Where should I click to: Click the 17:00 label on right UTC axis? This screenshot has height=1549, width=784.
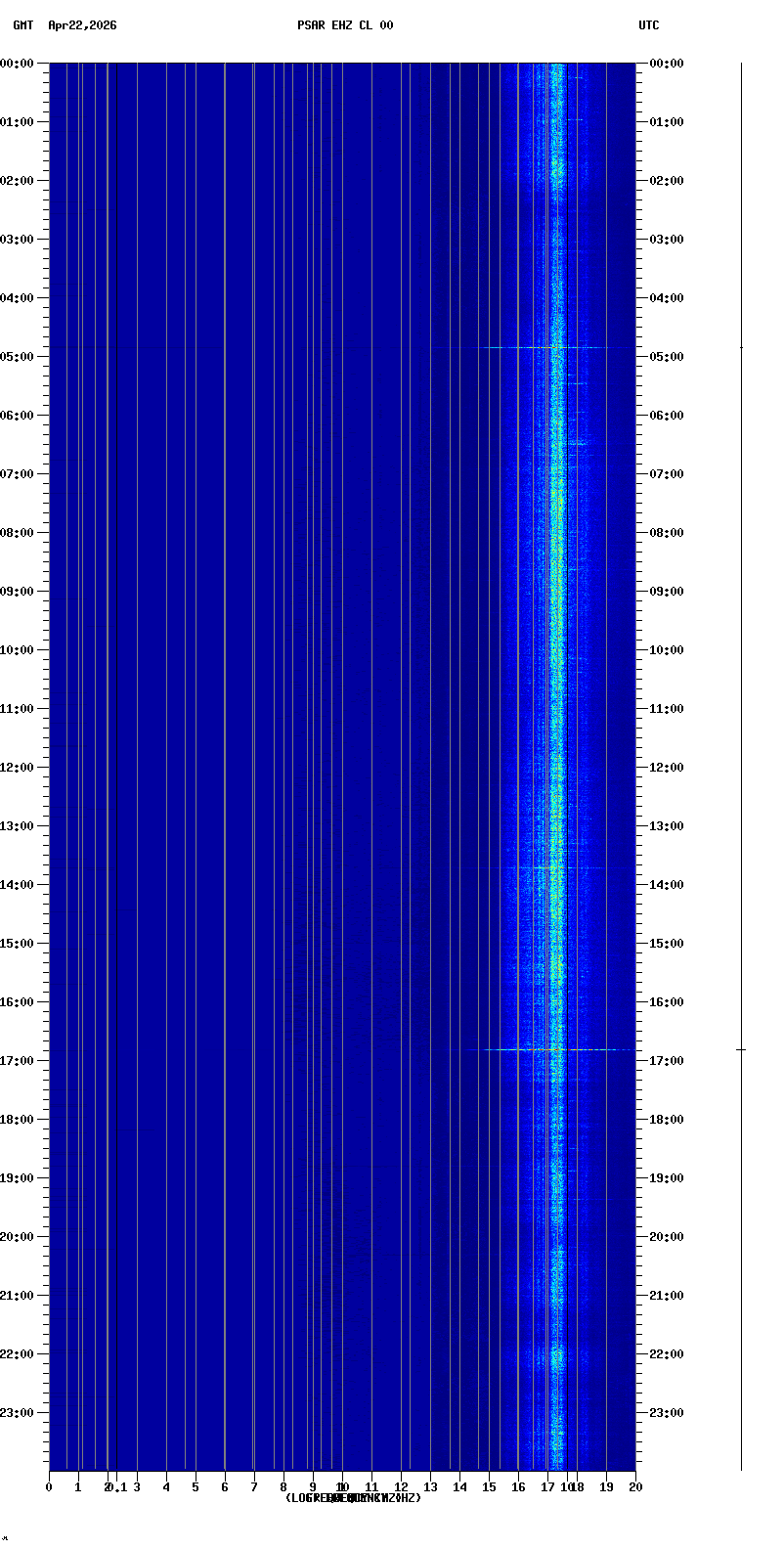[667, 1061]
